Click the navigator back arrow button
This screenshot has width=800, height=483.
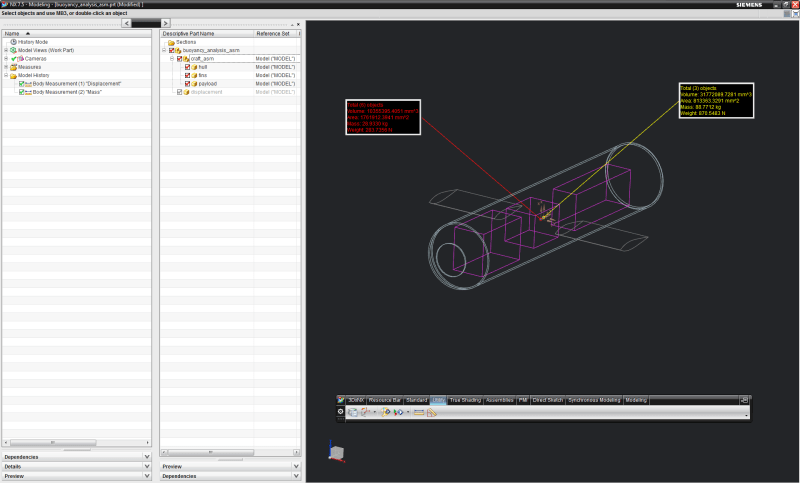pos(127,23)
